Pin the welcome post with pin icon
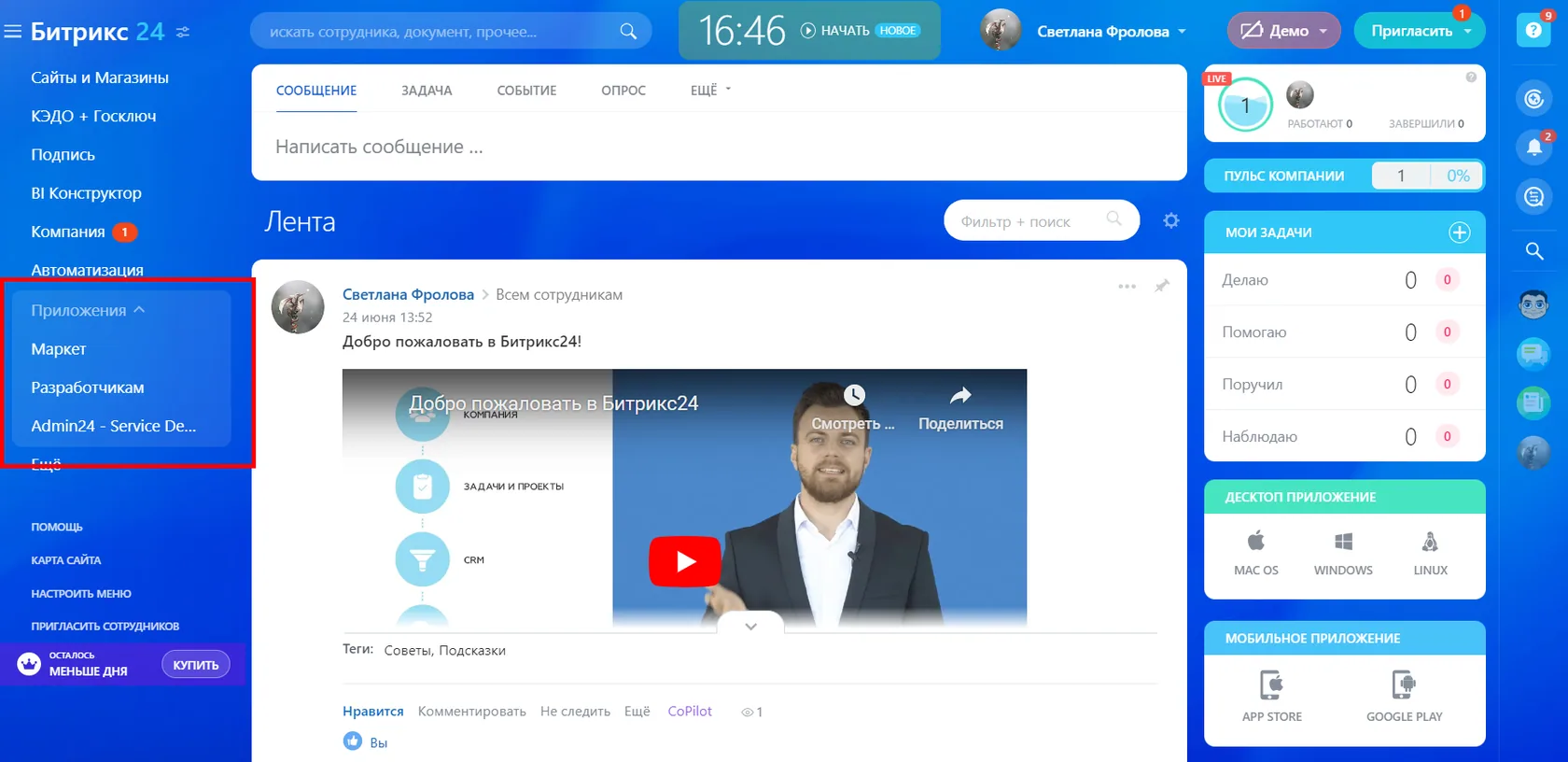Image resolution: width=1568 pixels, height=762 pixels. 1162,286
